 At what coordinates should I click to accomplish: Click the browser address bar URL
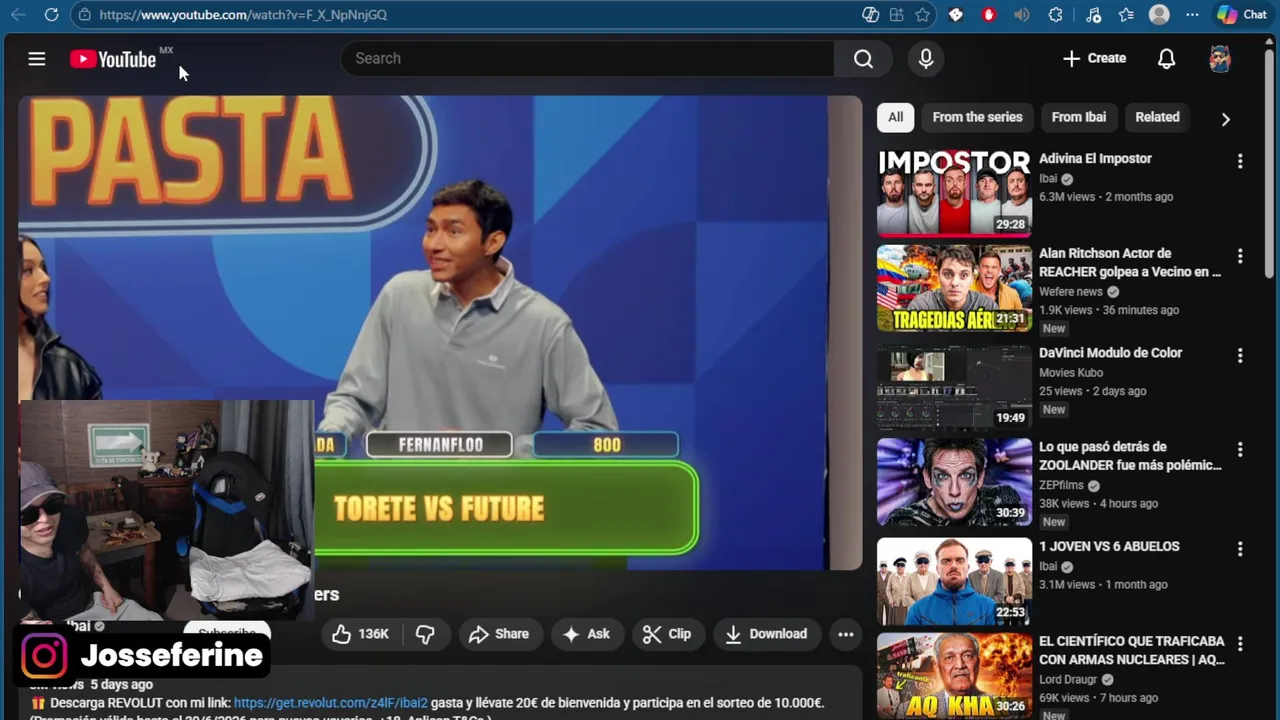point(243,15)
